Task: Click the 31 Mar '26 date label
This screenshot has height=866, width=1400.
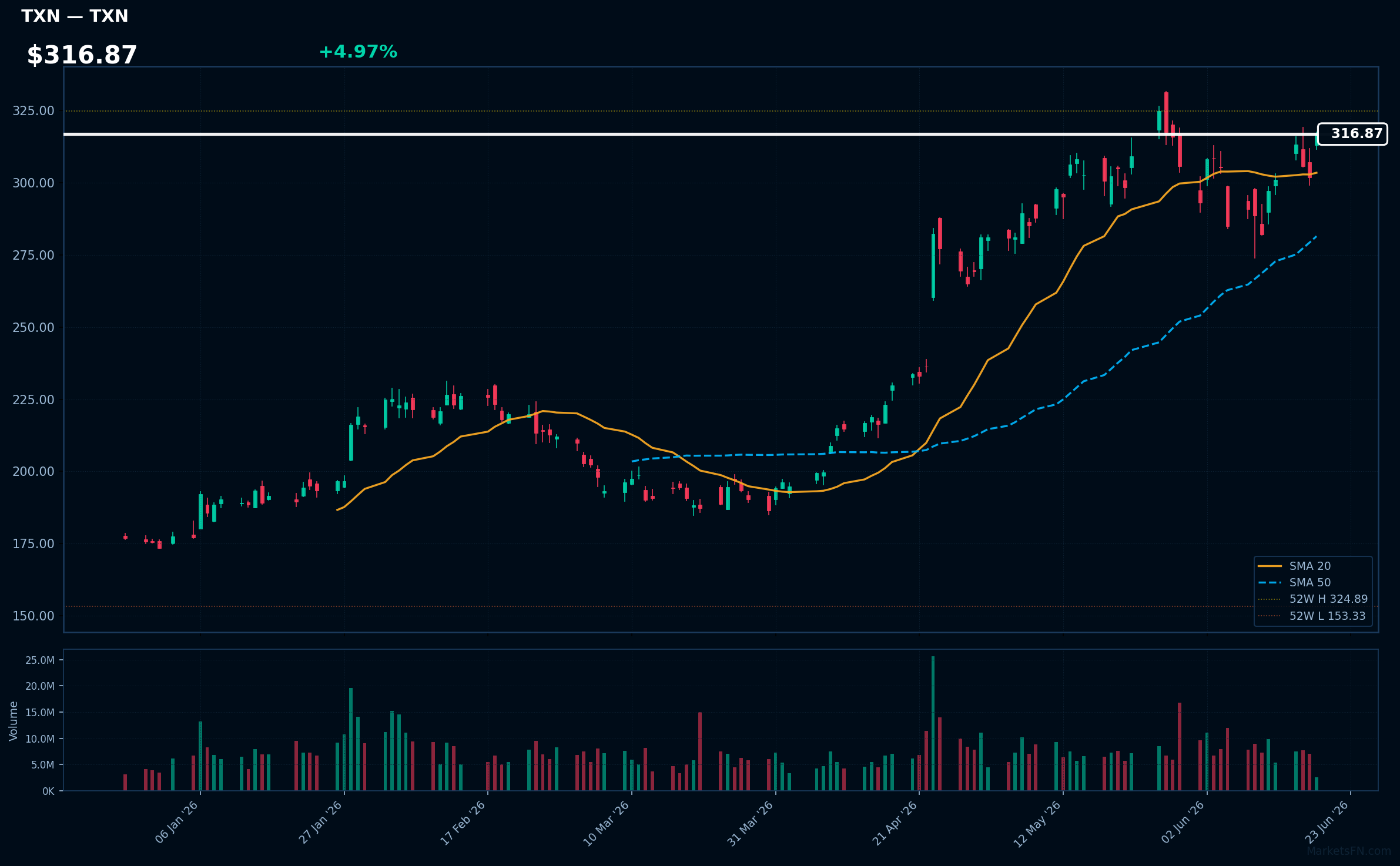Action: (x=751, y=823)
